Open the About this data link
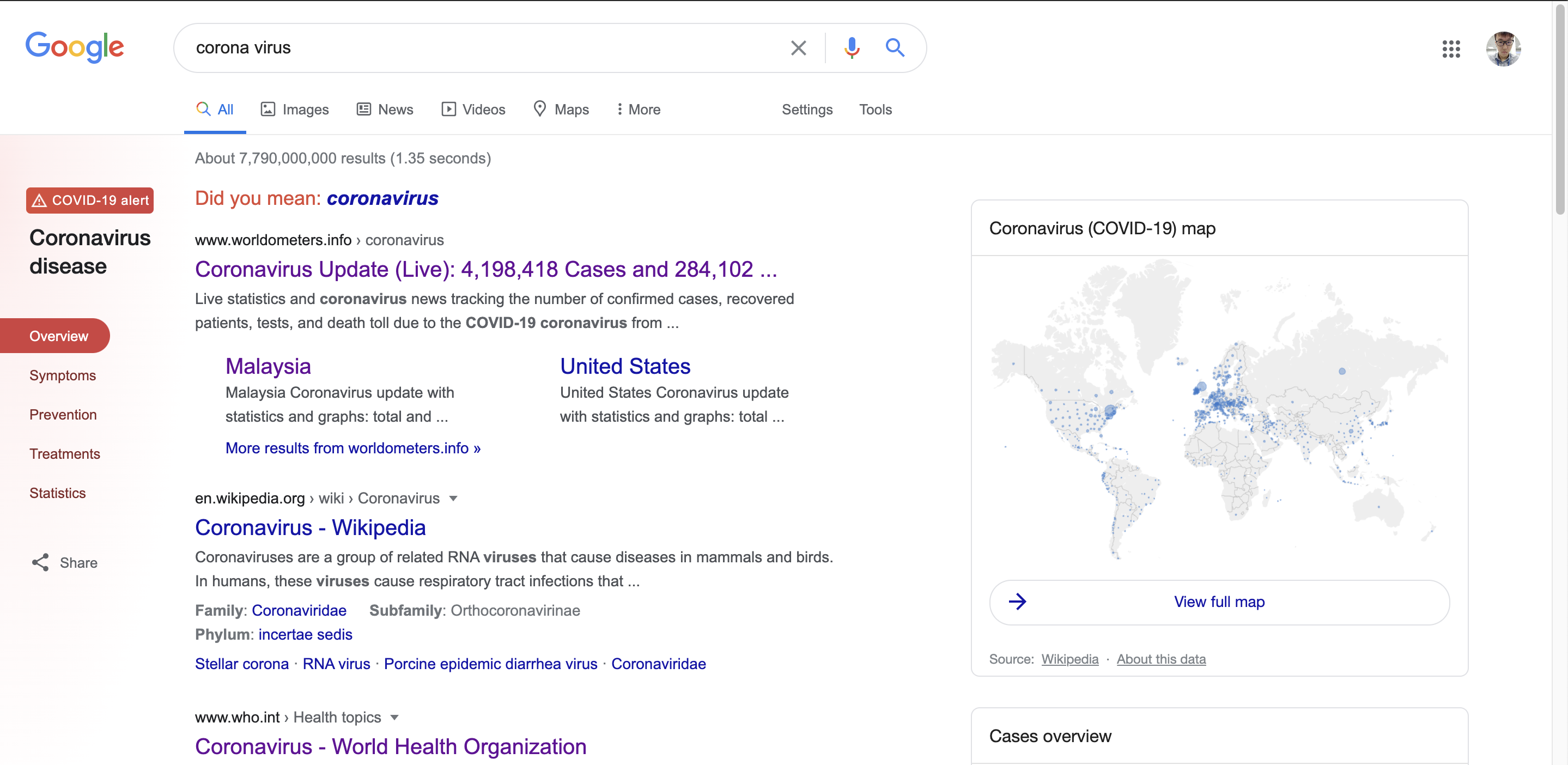Image resolution: width=1568 pixels, height=765 pixels. (1161, 659)
